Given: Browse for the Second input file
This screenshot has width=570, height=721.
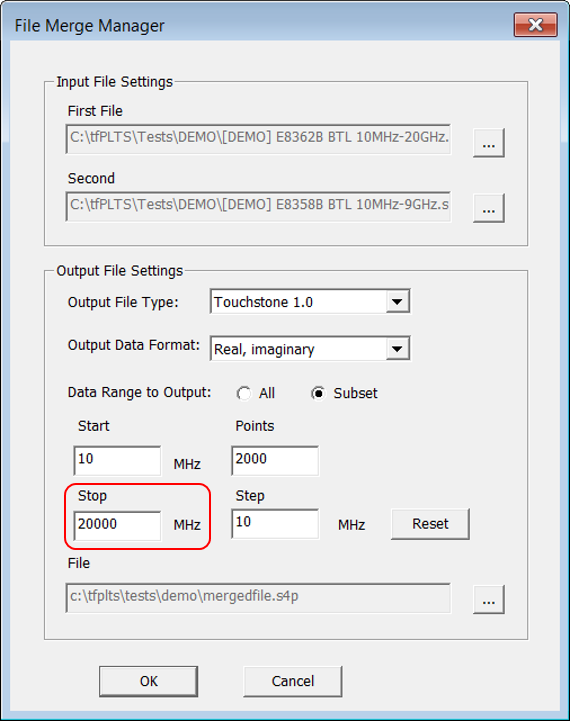Looking at the screenshot, I should [489, 208].
